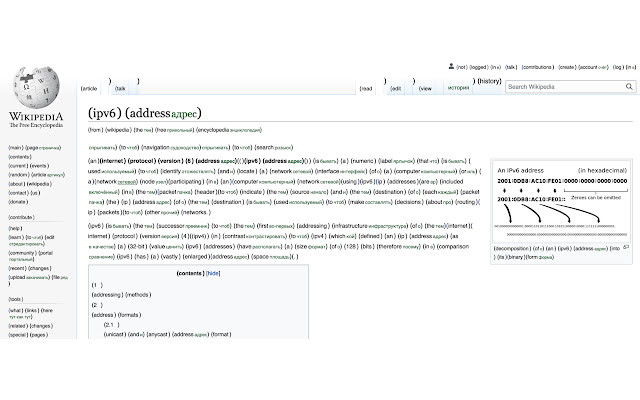
Task: Click the jump to search link
Action: (x=191, y=147)
